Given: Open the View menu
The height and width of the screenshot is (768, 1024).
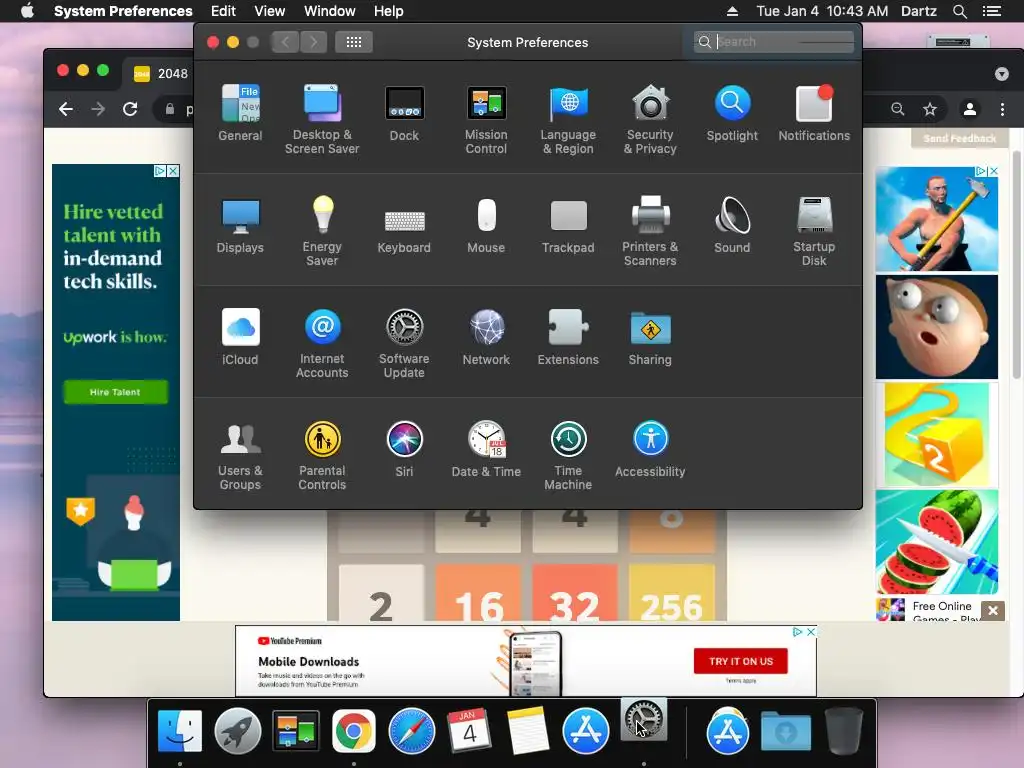Looking at the screenshot, I should [269, 11].
